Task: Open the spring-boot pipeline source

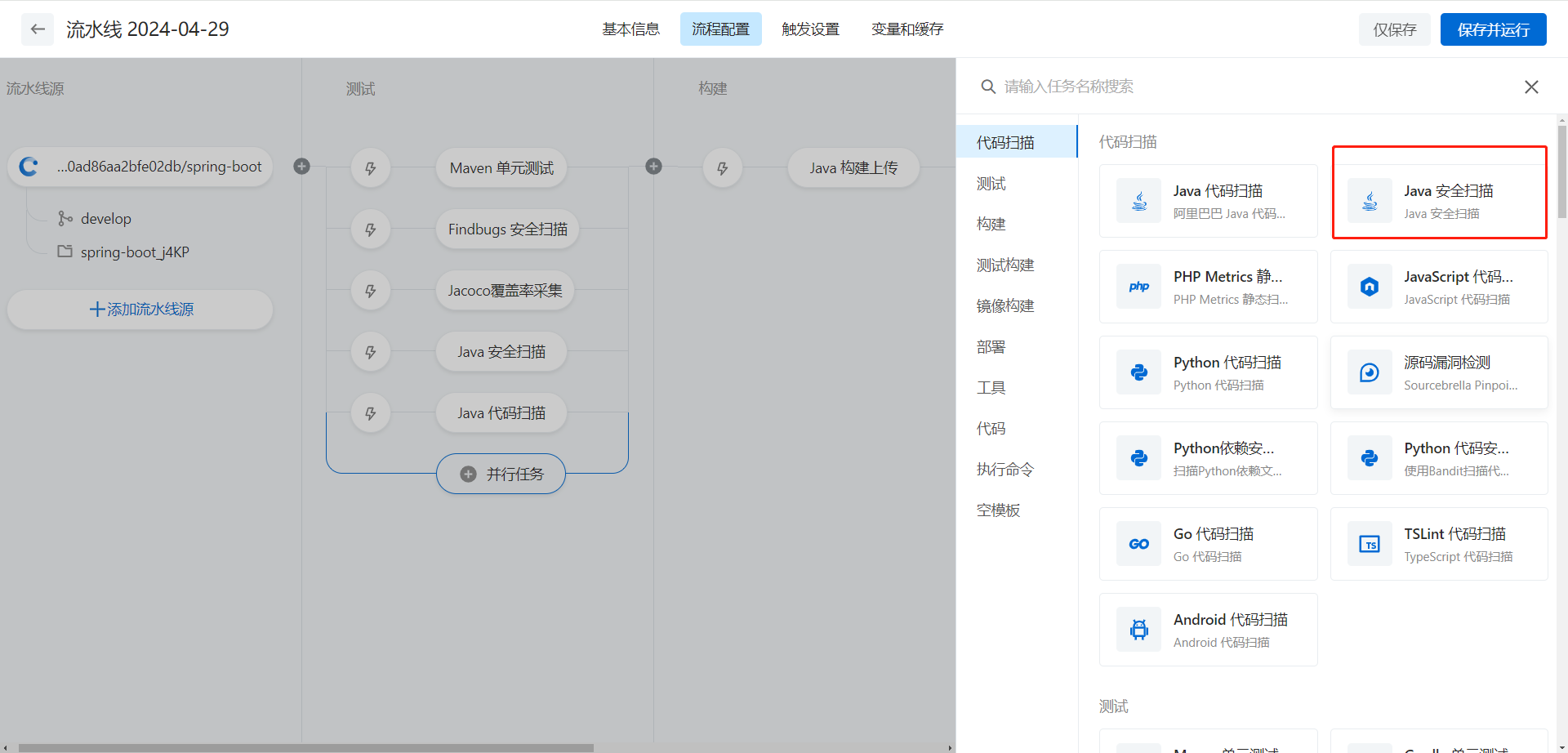Action: [140, 167]
